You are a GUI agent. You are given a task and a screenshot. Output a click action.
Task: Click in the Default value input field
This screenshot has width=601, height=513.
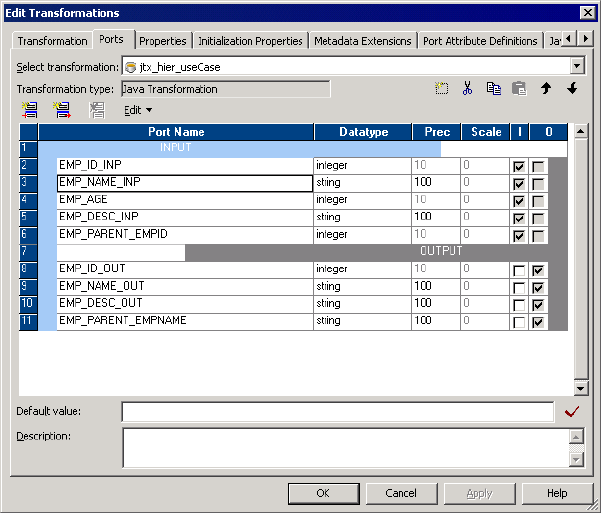point(337,412)
